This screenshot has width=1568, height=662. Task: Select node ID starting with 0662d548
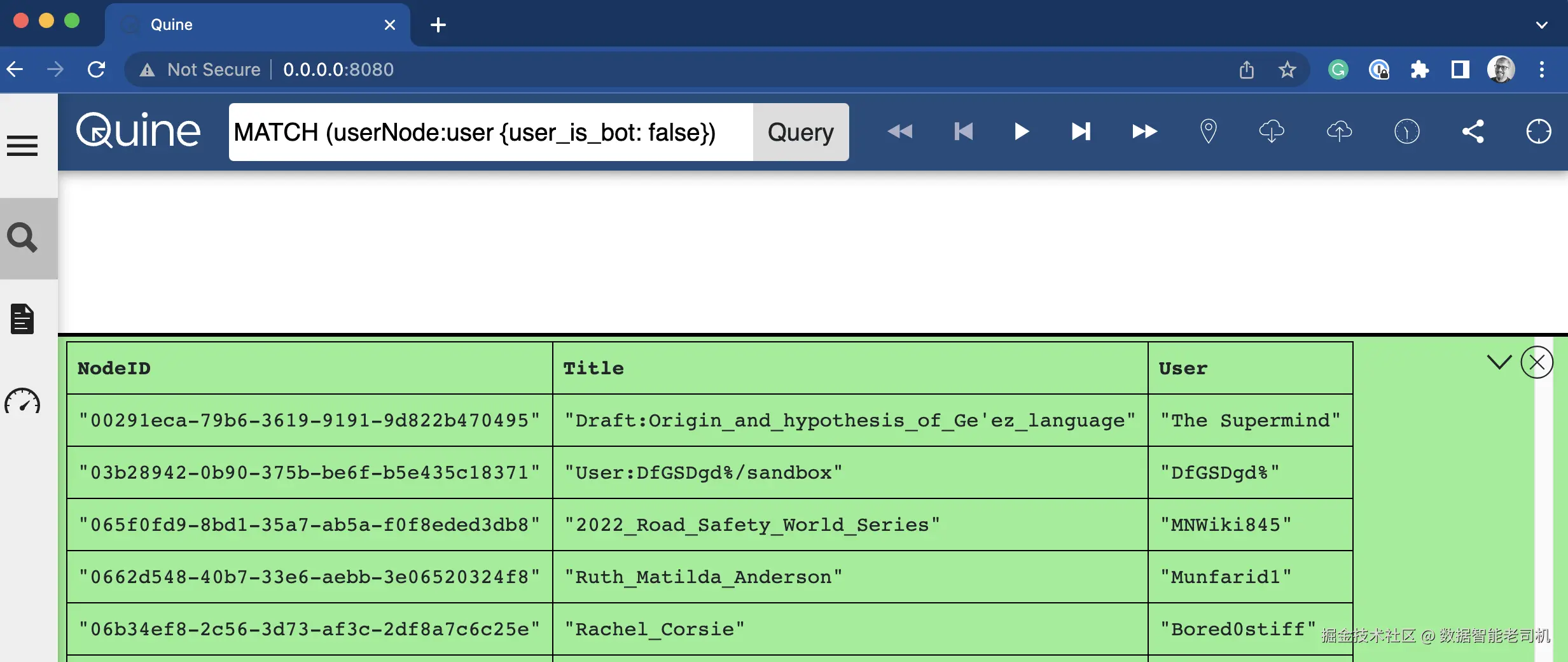point(310,577)
